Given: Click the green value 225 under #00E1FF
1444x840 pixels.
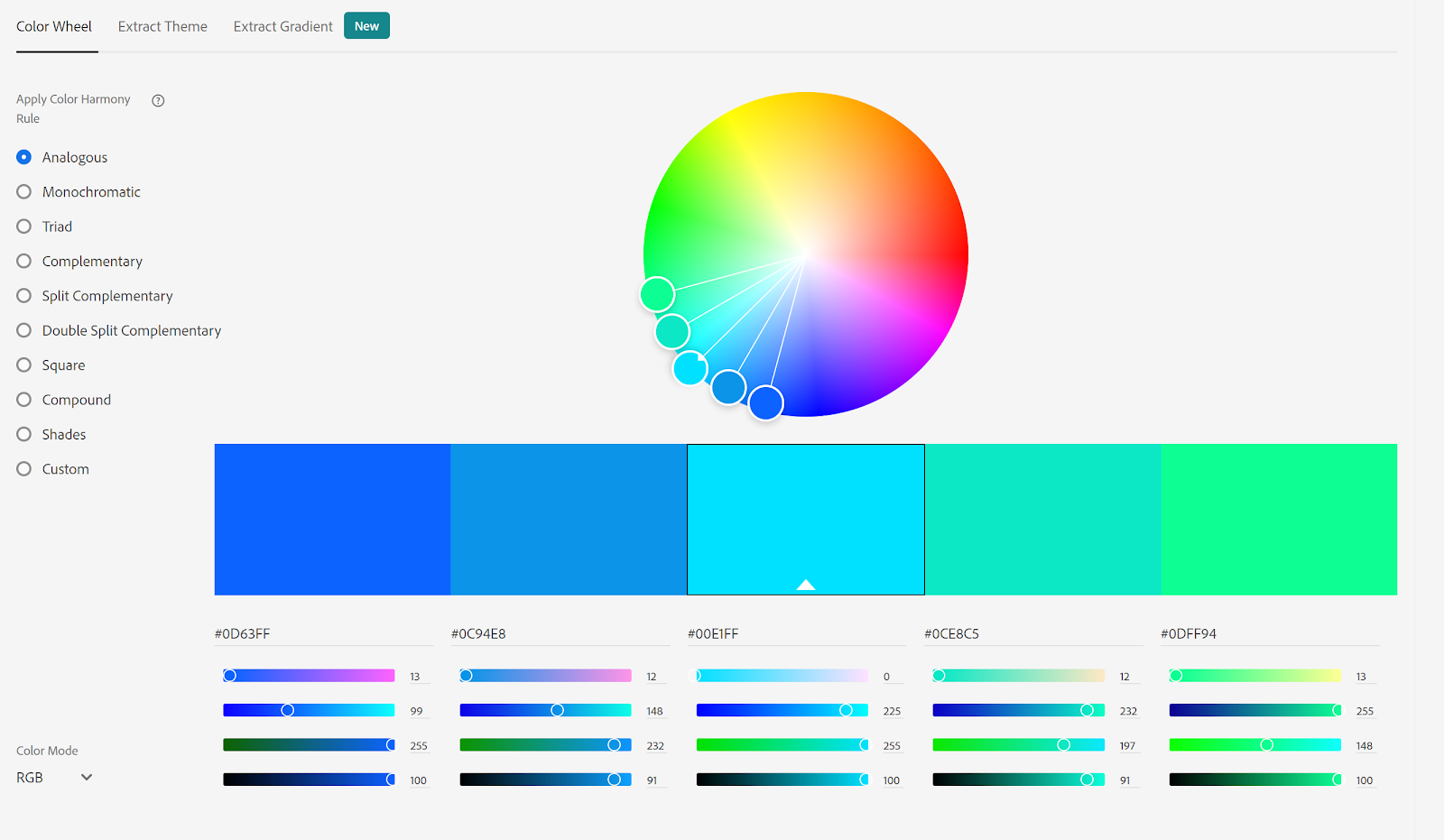Looking at the screenshot, I should pyautogui.click(x=892, y=711).
